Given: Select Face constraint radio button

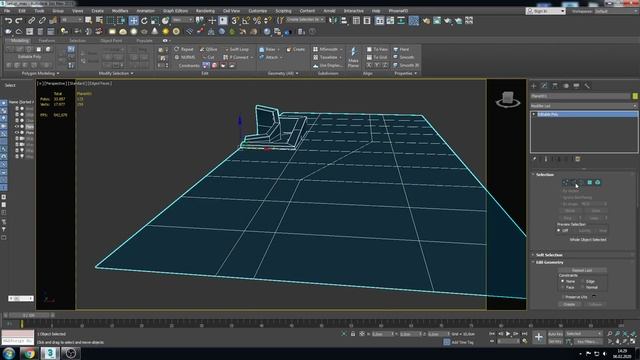Looking at the screenshot, I should click(x=562, y=287).
